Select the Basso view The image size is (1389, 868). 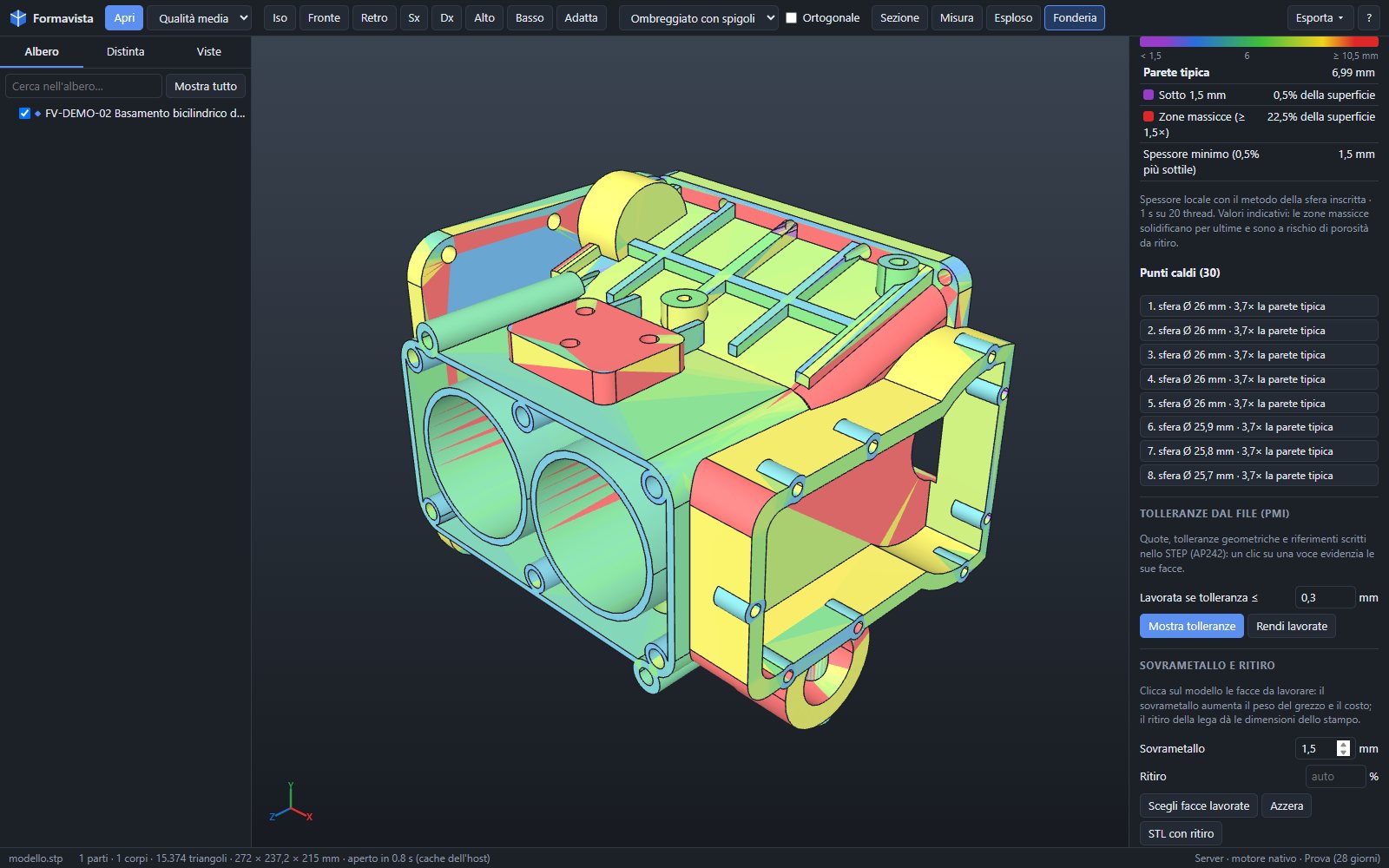530,18
